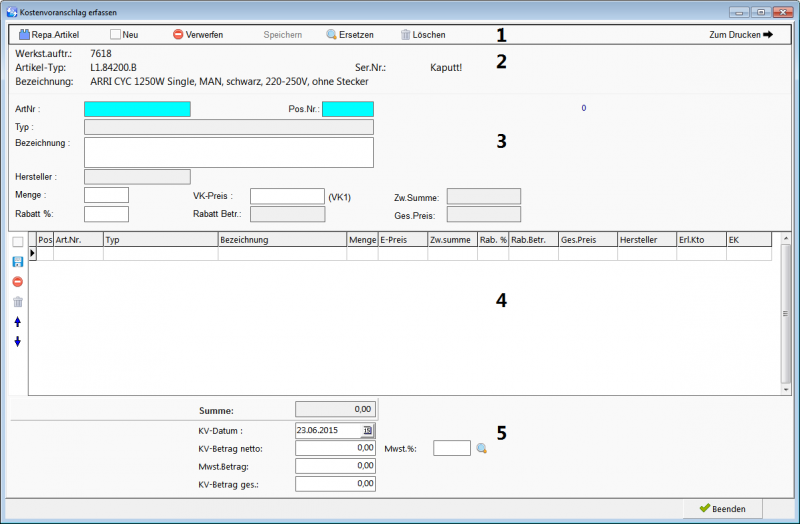Click the blue floppy save icon beside grid

tap(17, 261)
